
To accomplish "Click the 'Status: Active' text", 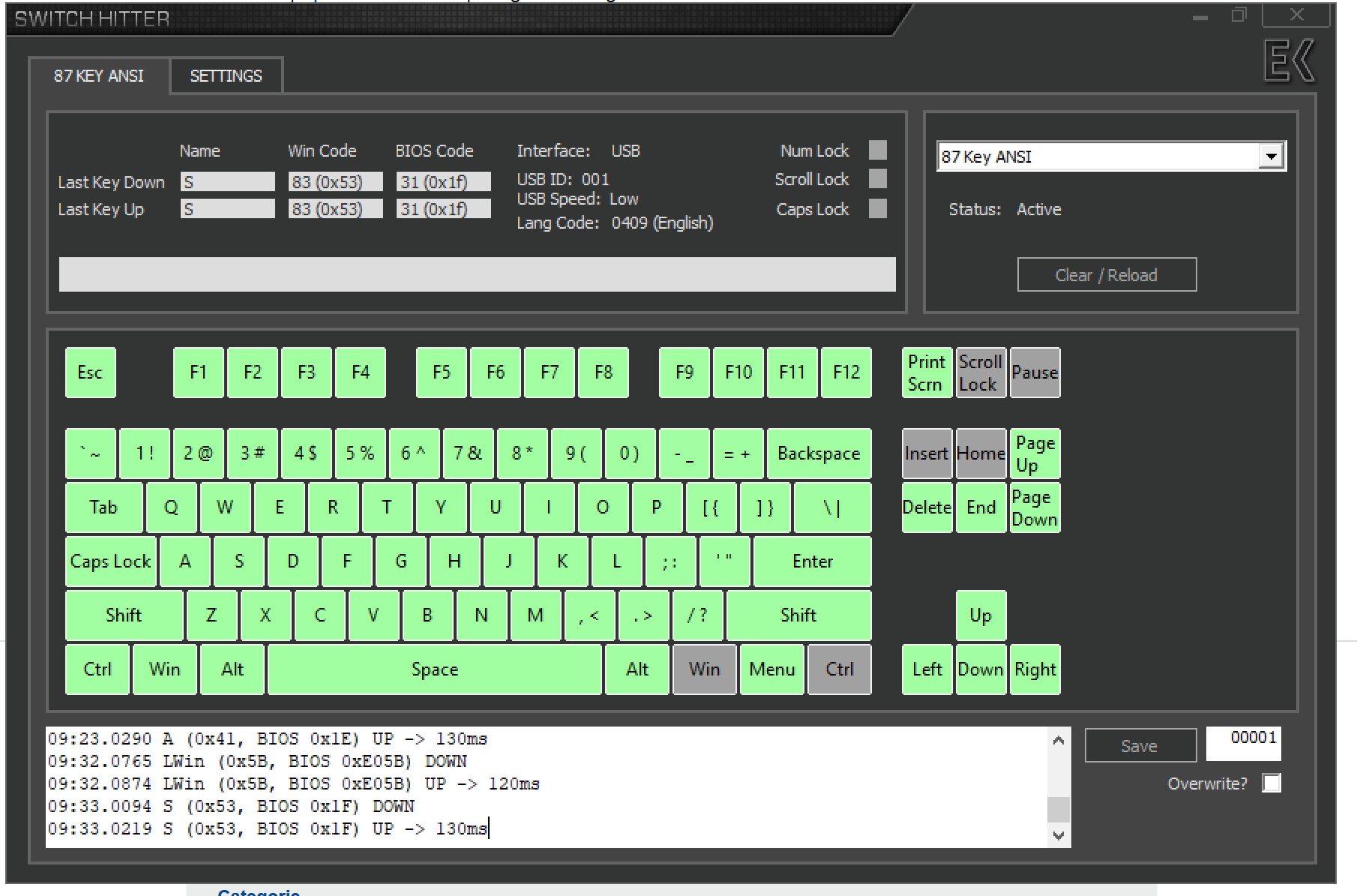I will 1005,210.
